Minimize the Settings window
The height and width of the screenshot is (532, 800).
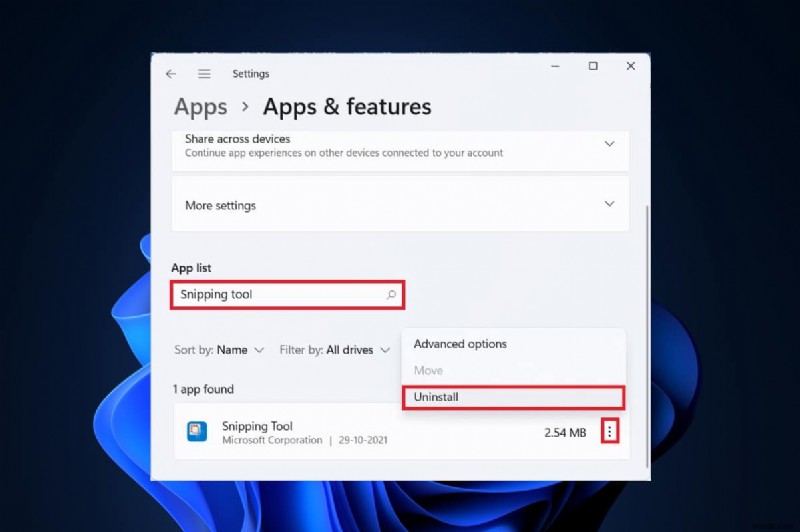tap(556, 66)
